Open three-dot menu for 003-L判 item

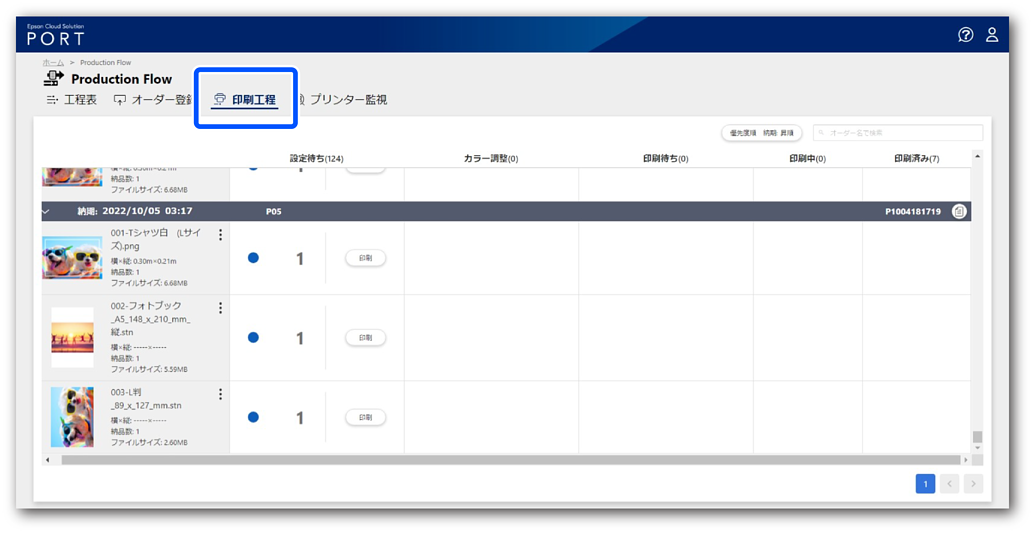pyautogui.click(x=220, y=394)
